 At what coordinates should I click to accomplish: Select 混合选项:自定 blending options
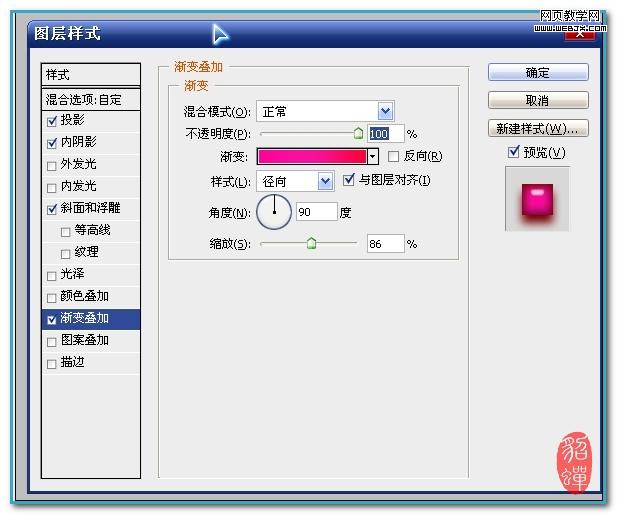pos(91,100)
